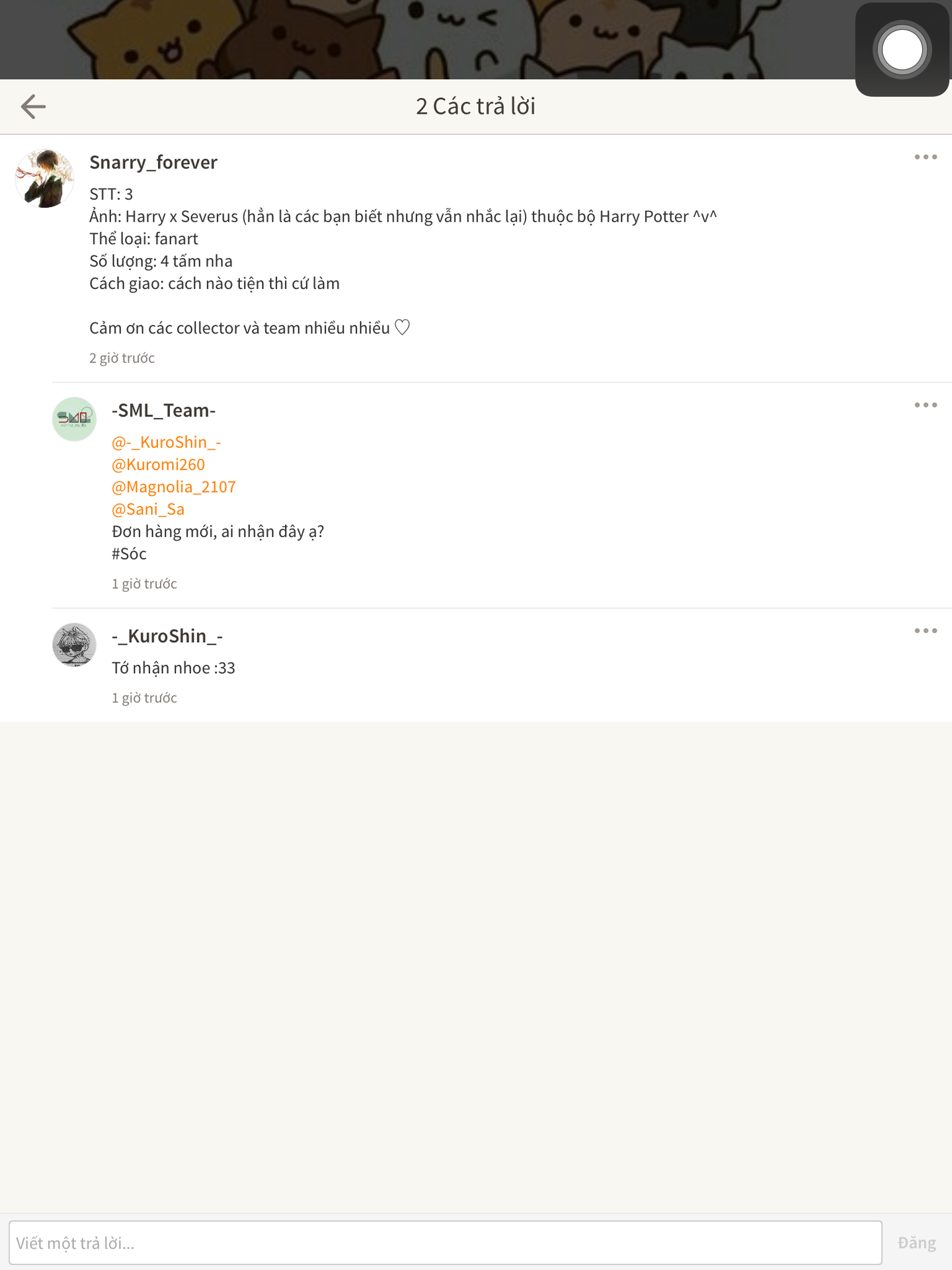Open -_KuroShin_- avatar picture
This screenshot has width=952, height=1270.
pyautogui.click(x=74, y=645)
